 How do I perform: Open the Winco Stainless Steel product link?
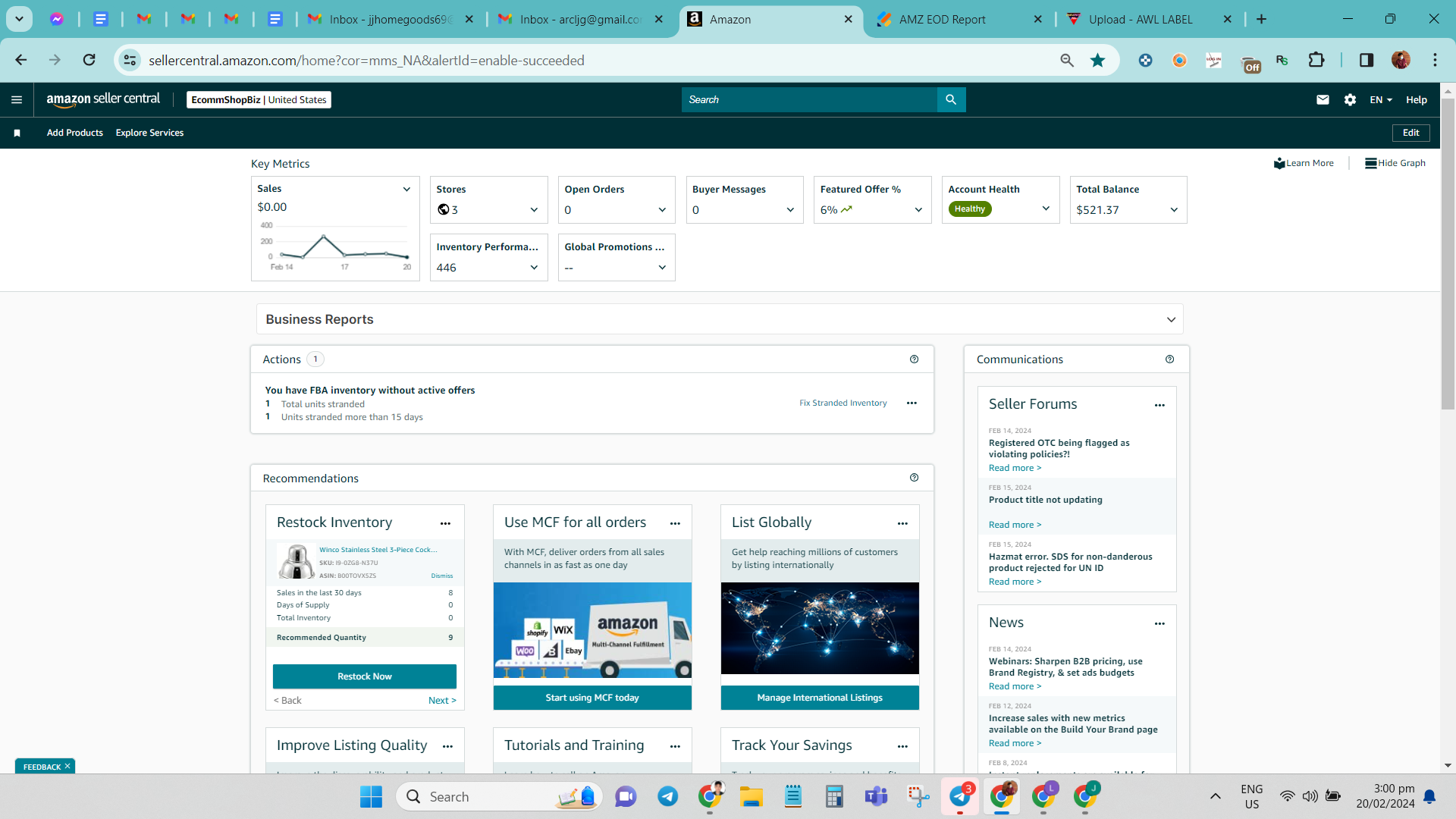tap(378, 550)
